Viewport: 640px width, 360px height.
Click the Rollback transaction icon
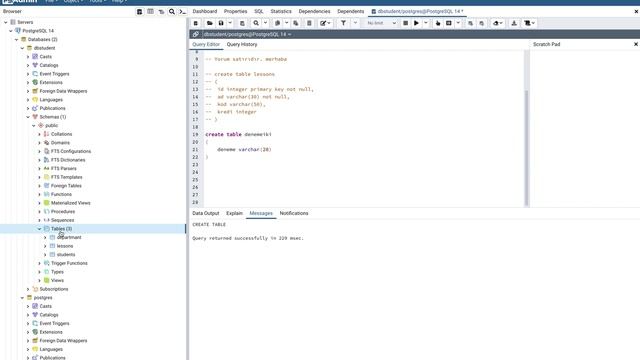[x=482, y=23]
